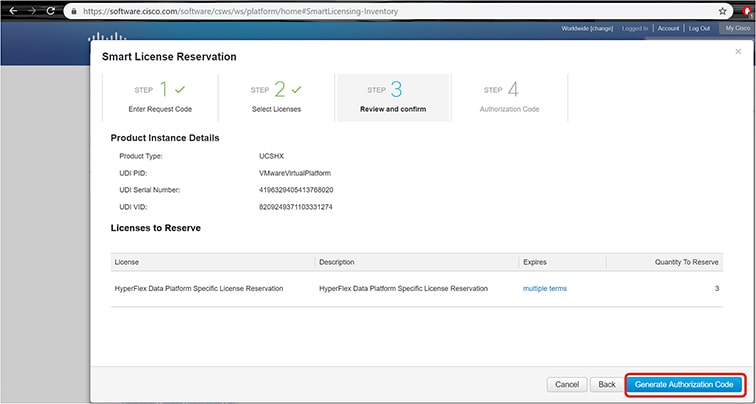
Task: Select UDI VID value 8209249371103331274
Action: 296,207
